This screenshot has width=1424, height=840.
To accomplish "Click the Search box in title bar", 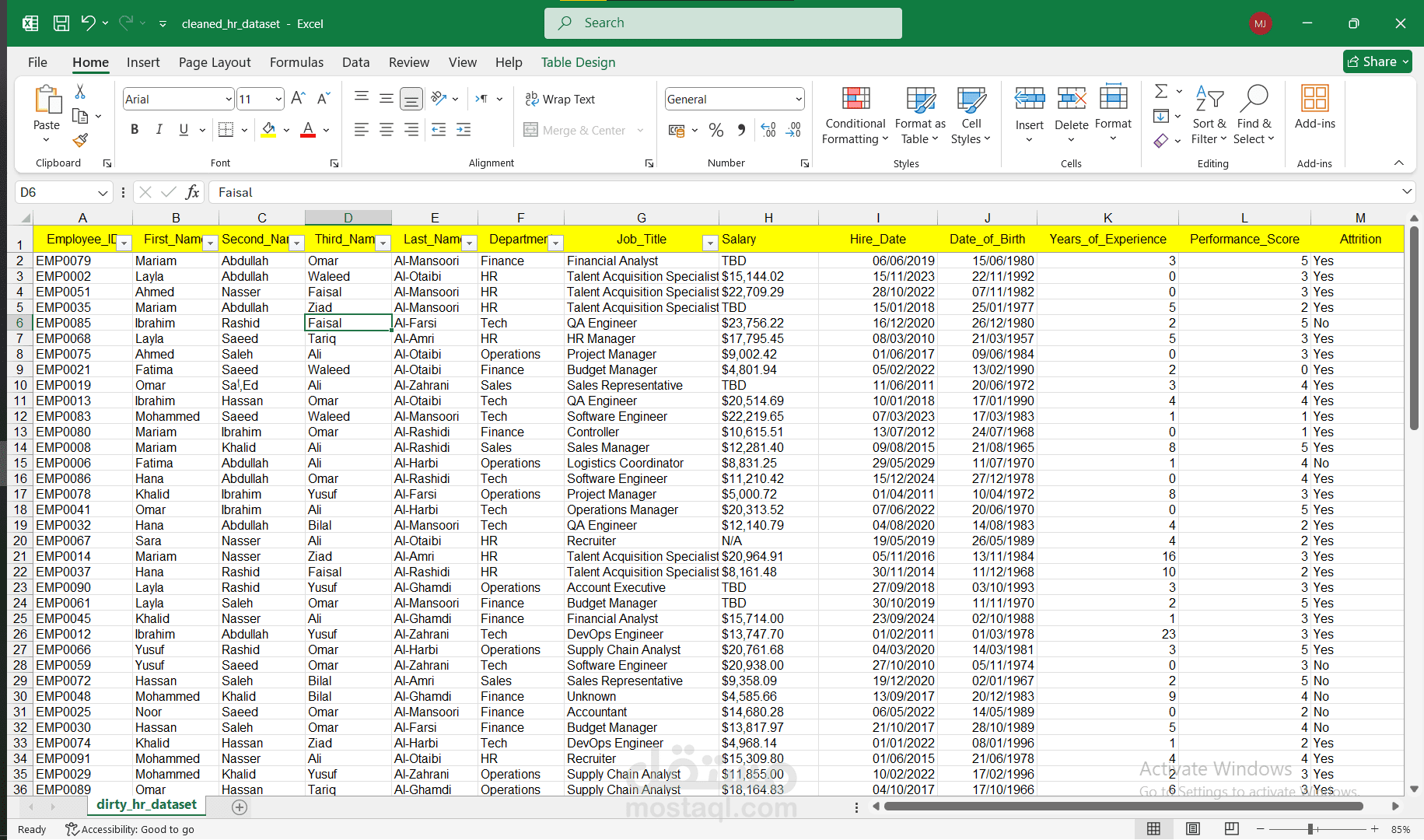I will [723, 23].
